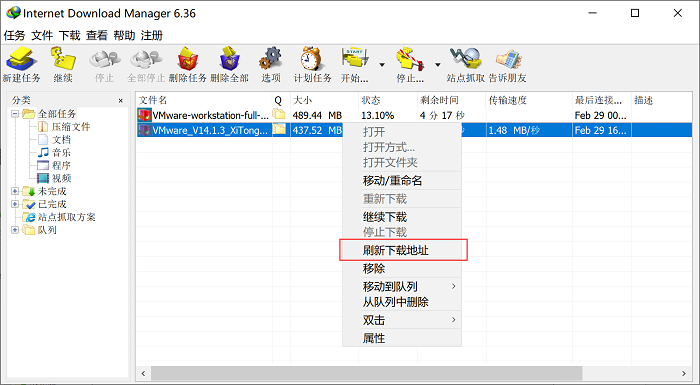Image resolution: width=700 pixels, height=385 pixels.
Task: Click the queue folder icon of VMware_V14.1.3 row
Action: click(279, 129)
